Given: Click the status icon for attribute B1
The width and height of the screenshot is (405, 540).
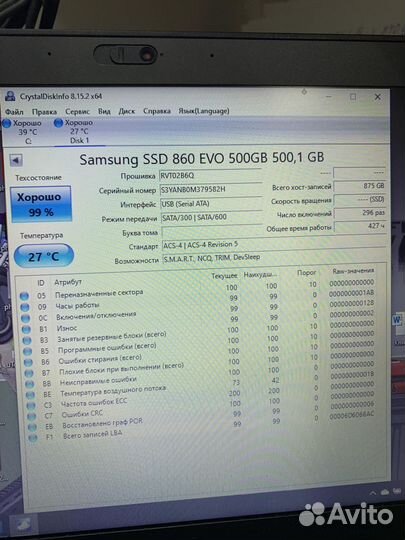Looking at the screenshot, I should coord(26,329).
